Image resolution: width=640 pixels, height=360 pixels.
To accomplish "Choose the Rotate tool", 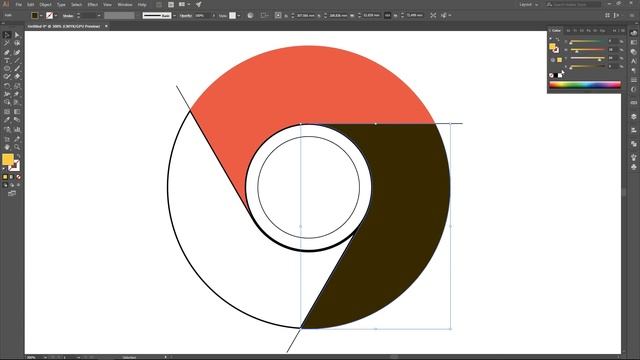I will click(7, 86).
